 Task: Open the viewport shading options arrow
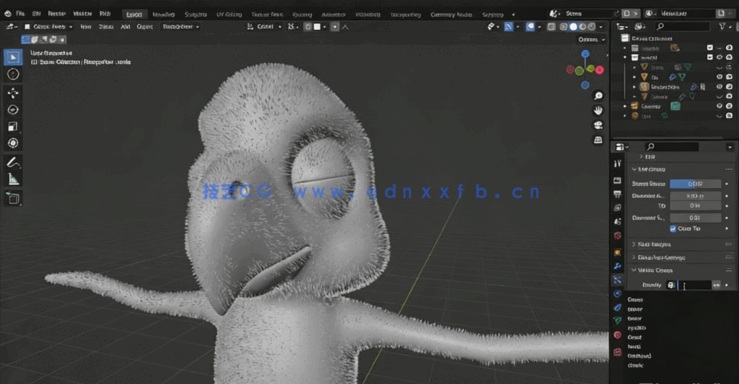[x=601, y=27]
